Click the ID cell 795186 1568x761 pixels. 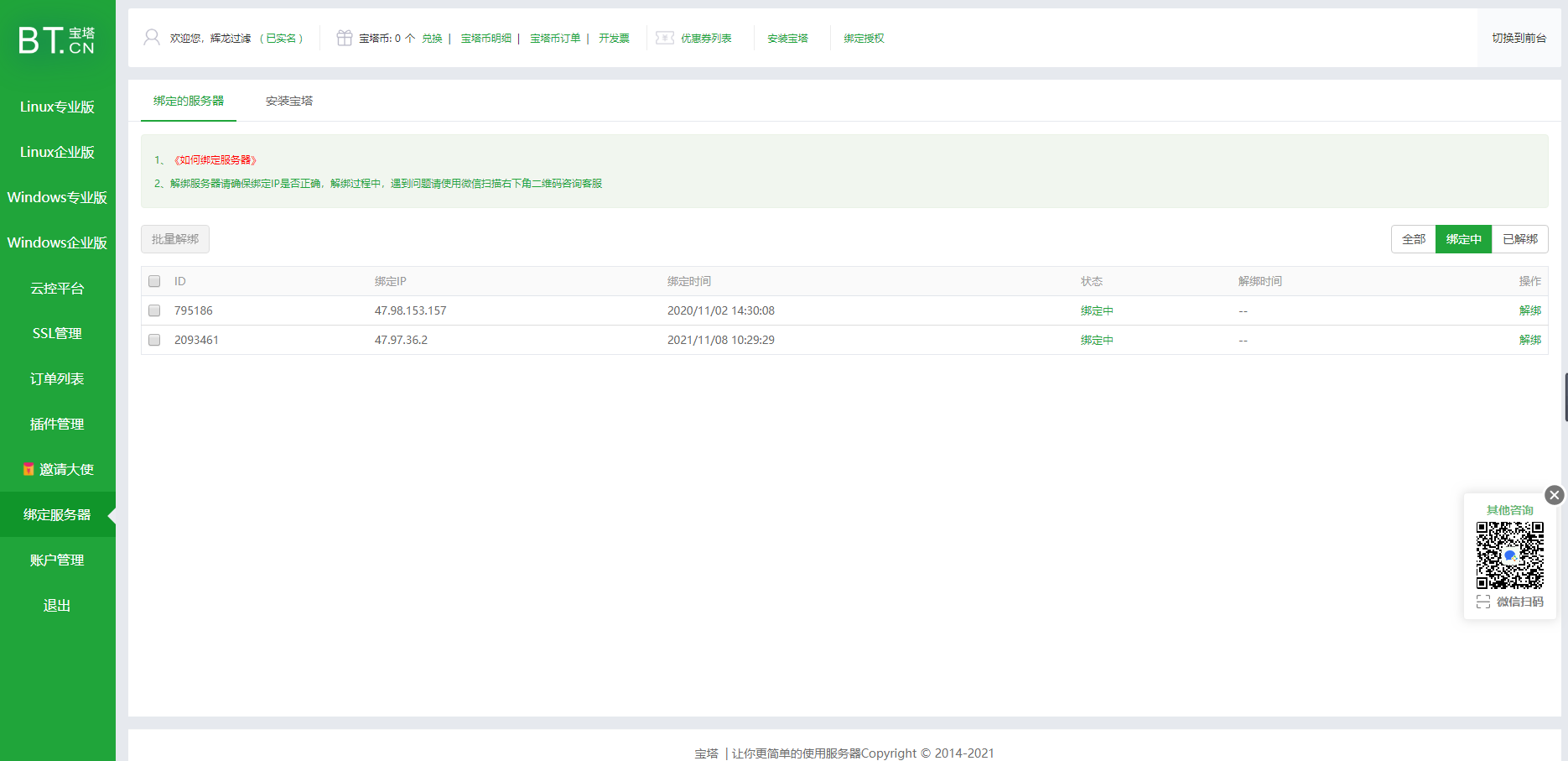(194, 310)
